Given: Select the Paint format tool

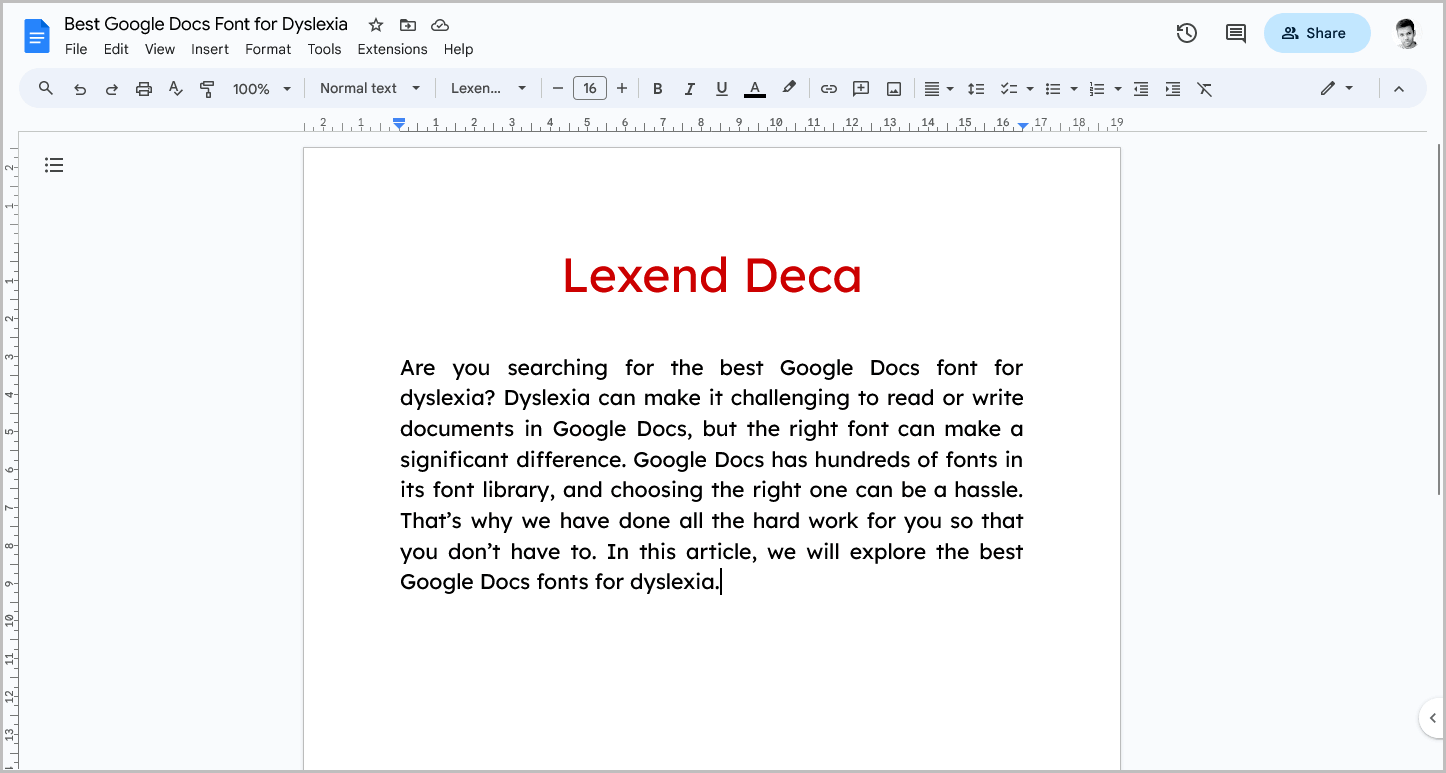Looking at the screenshot, I should (208, 89).
